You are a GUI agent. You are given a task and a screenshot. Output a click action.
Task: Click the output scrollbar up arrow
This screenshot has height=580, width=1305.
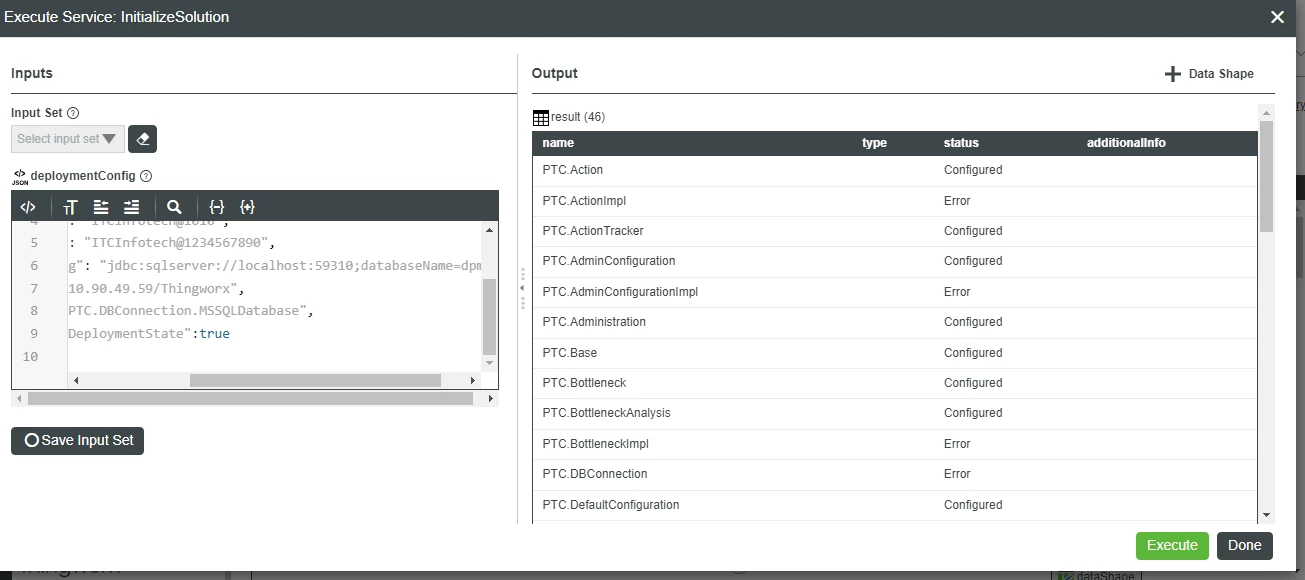pos(1267,112)
